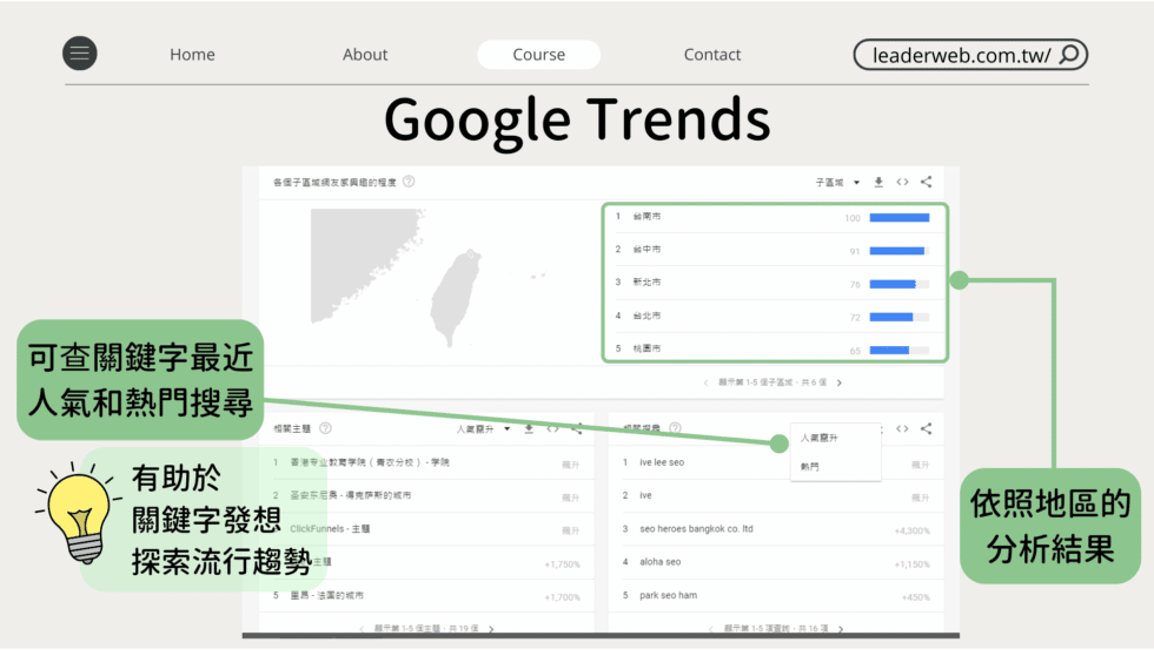Screen dimensions: 1154x650
Task: Click the search result entry ive lee seo
Action: [x=664, y=462]
